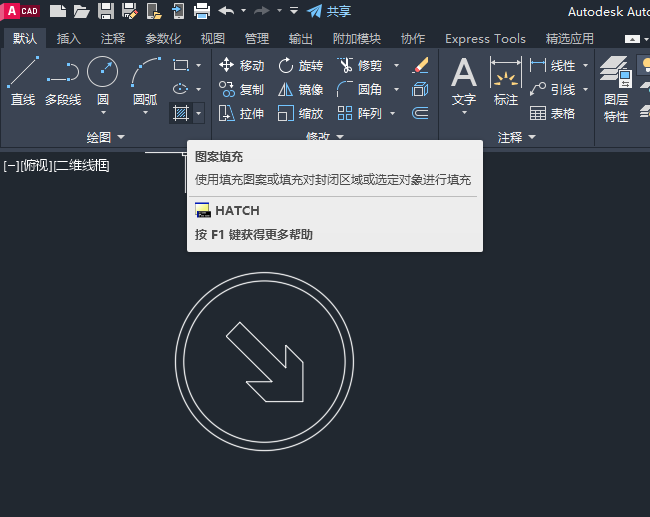The width and height of the screenshot is (650, 517).
Task: Click the explode tool icon
Action: (420, 89)
